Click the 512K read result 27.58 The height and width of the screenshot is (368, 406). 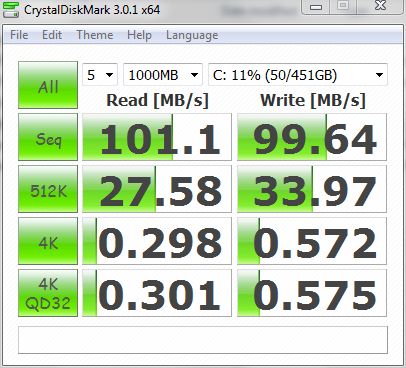click(157, 189)
